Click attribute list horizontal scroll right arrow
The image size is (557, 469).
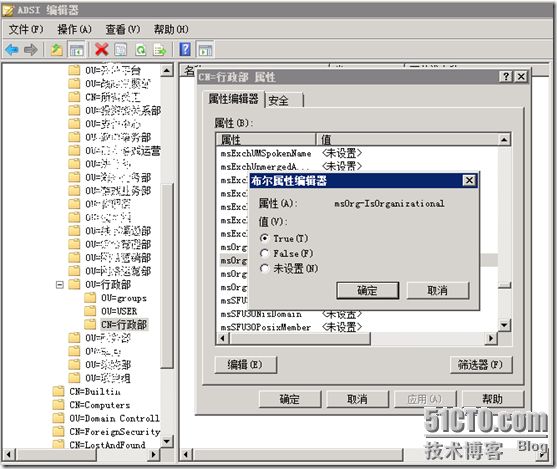491,338
